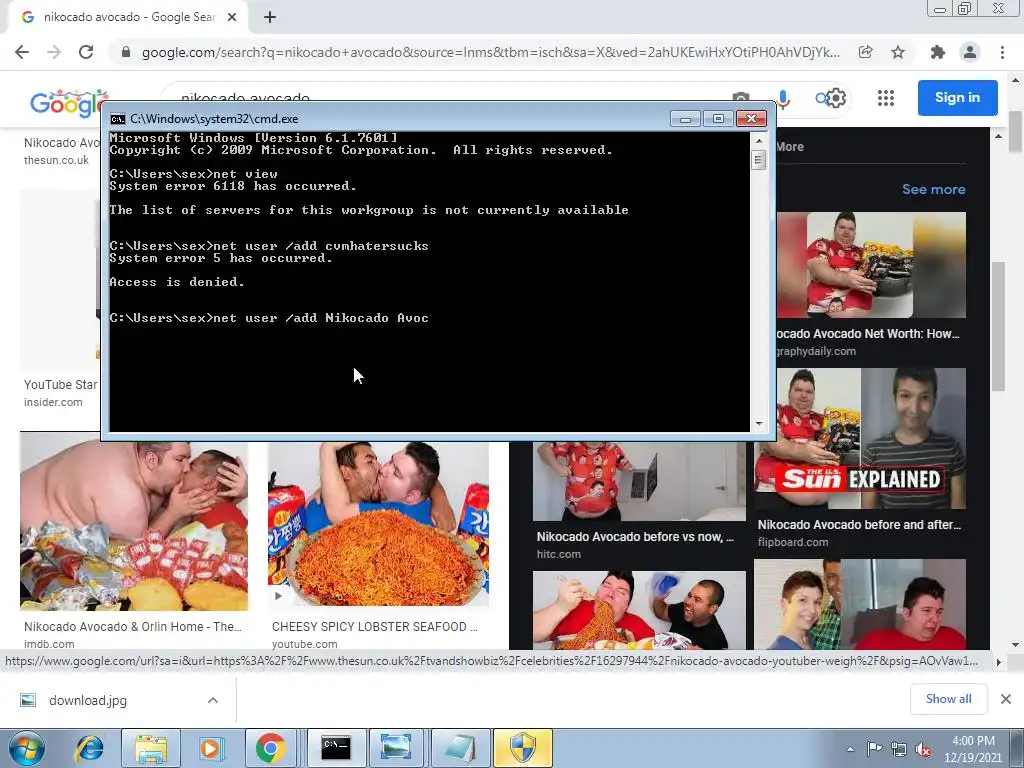The width and height of the screenshot is (1024, 768).
Task: Click the address bar URL
Action: [x=490, y=52]
